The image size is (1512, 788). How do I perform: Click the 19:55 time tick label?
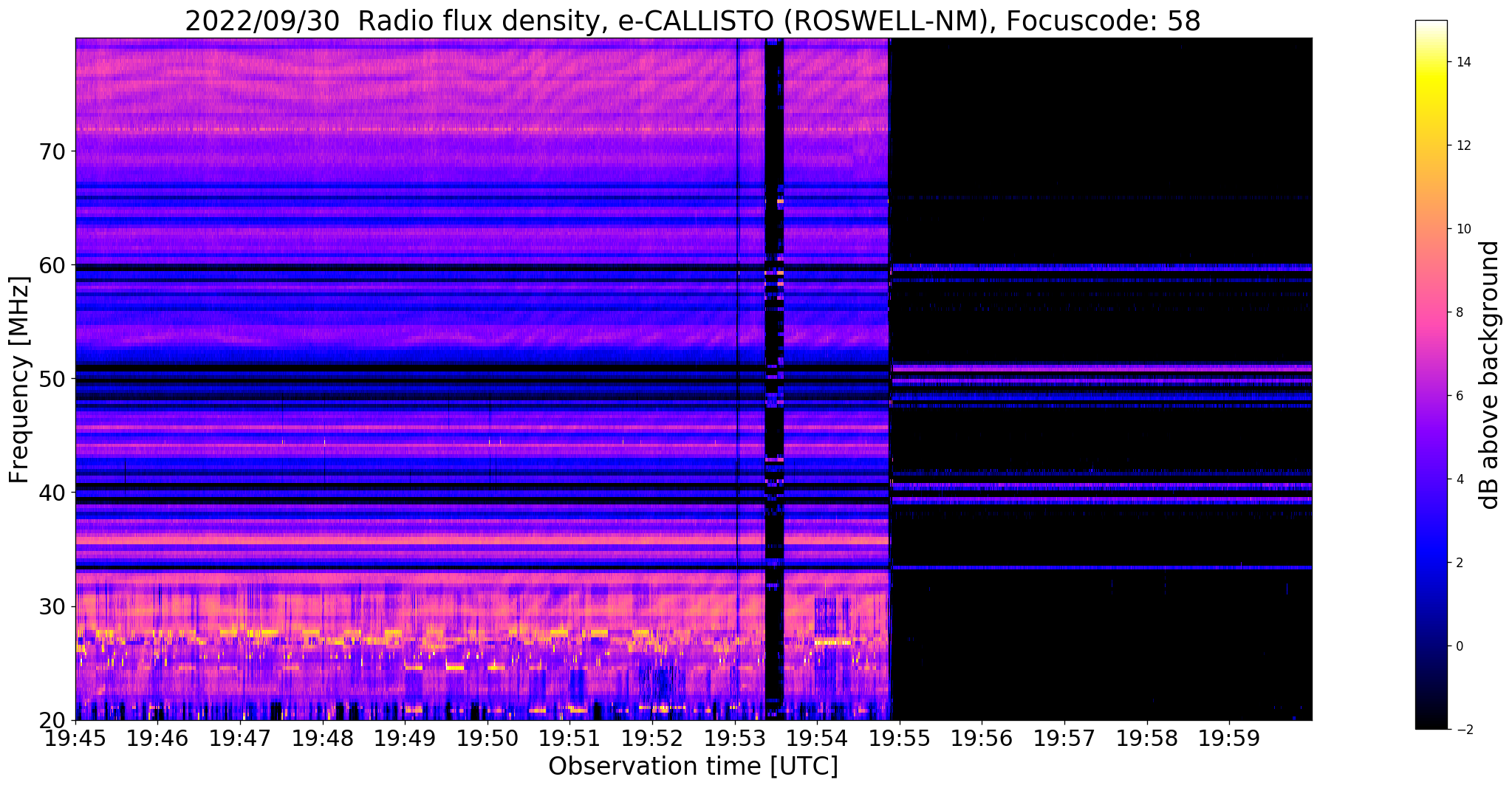click(x=900, y=738)
